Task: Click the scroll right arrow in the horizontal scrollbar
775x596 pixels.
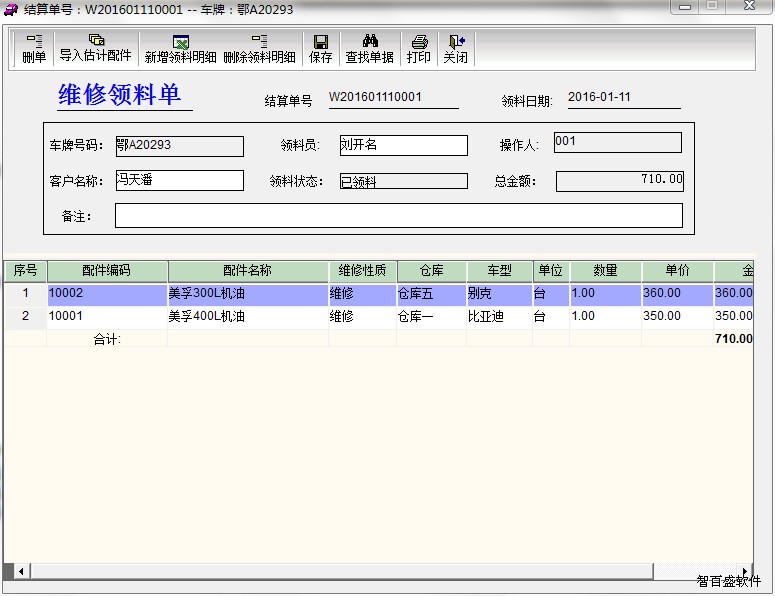Action: (745, 570)
